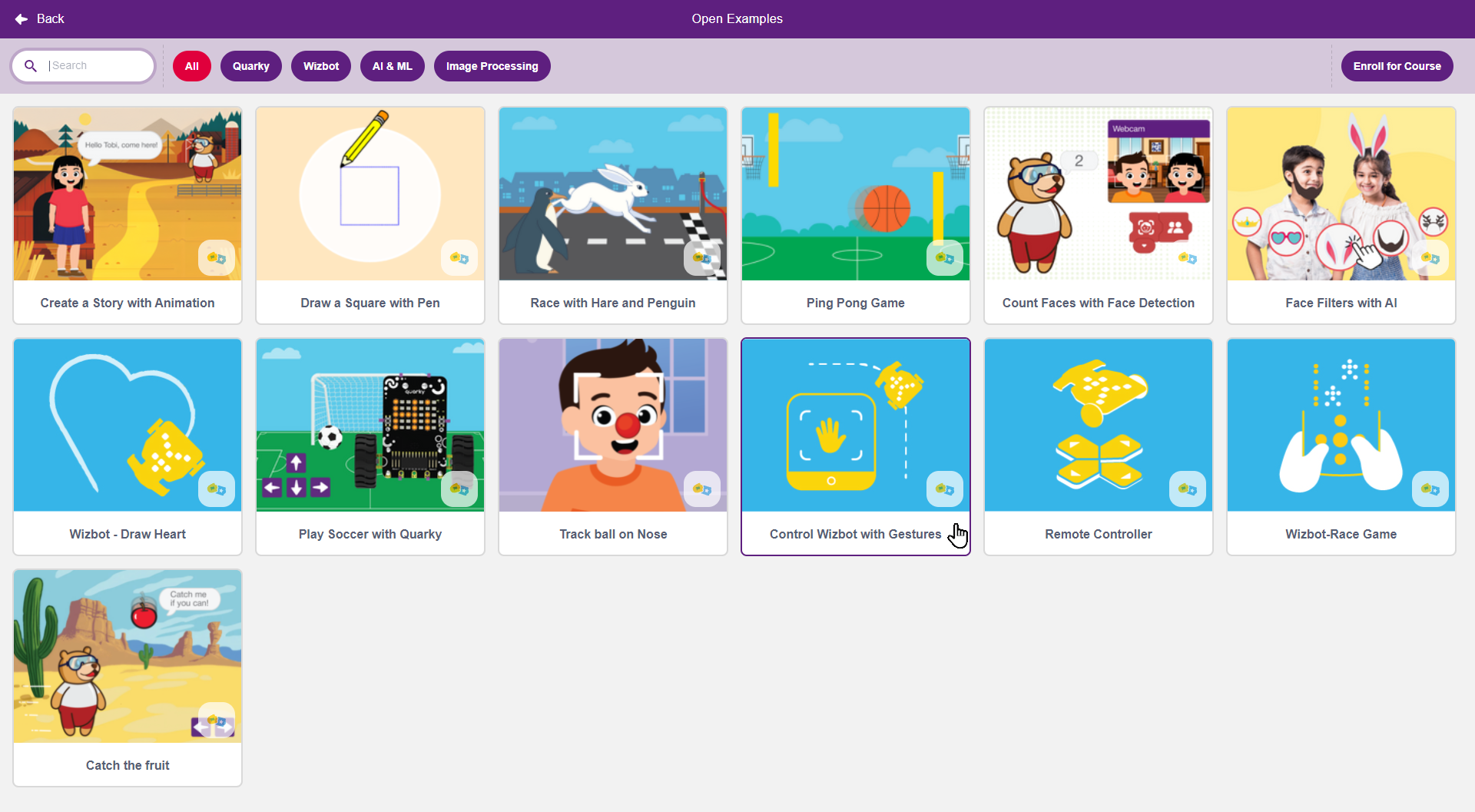Click badge icon on Wizbot-Race Game thumbnail
The width and height of the screenshot is (1475, 812).
[1430, 489]
